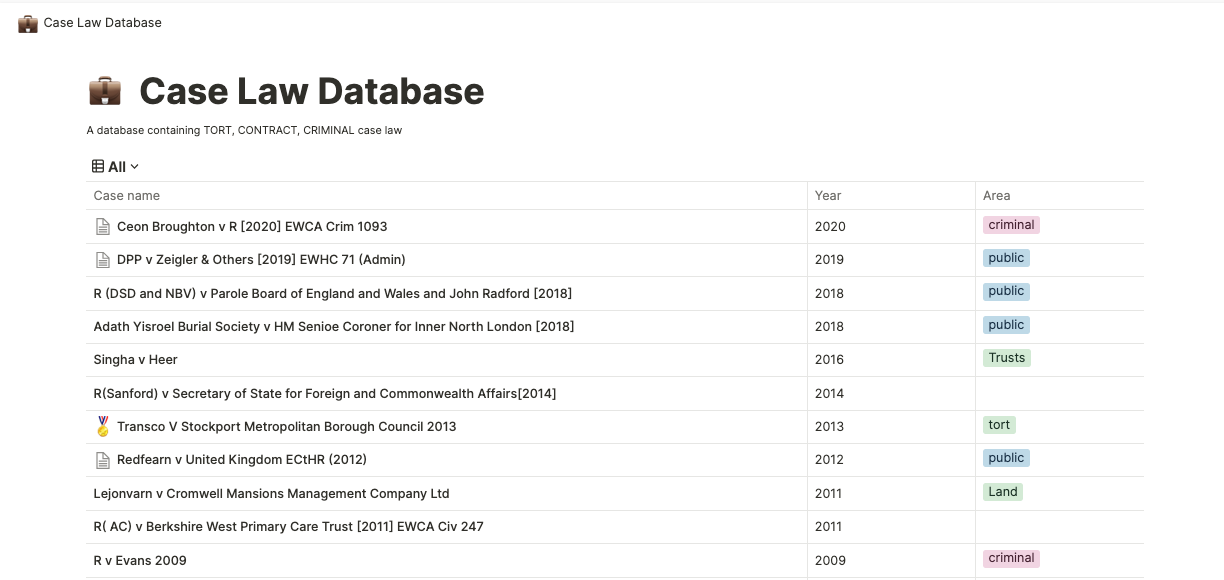
Task: Click the green Trusts tag
Action: (x=1007, y=358)
